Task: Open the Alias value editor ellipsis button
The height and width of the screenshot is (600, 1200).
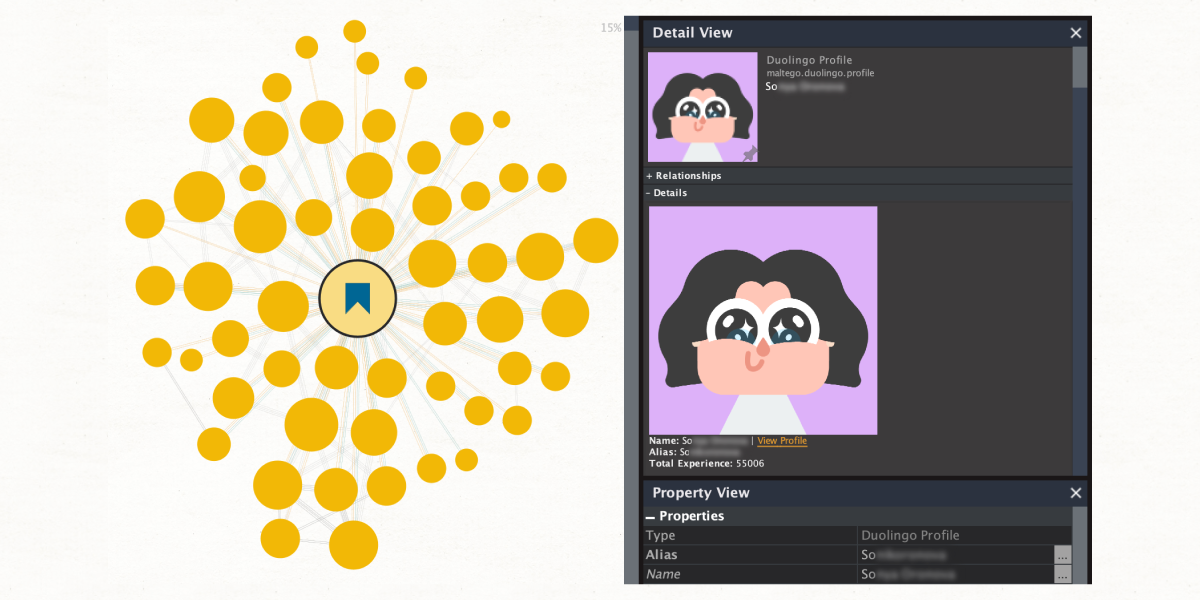Action: (1062, 554)
